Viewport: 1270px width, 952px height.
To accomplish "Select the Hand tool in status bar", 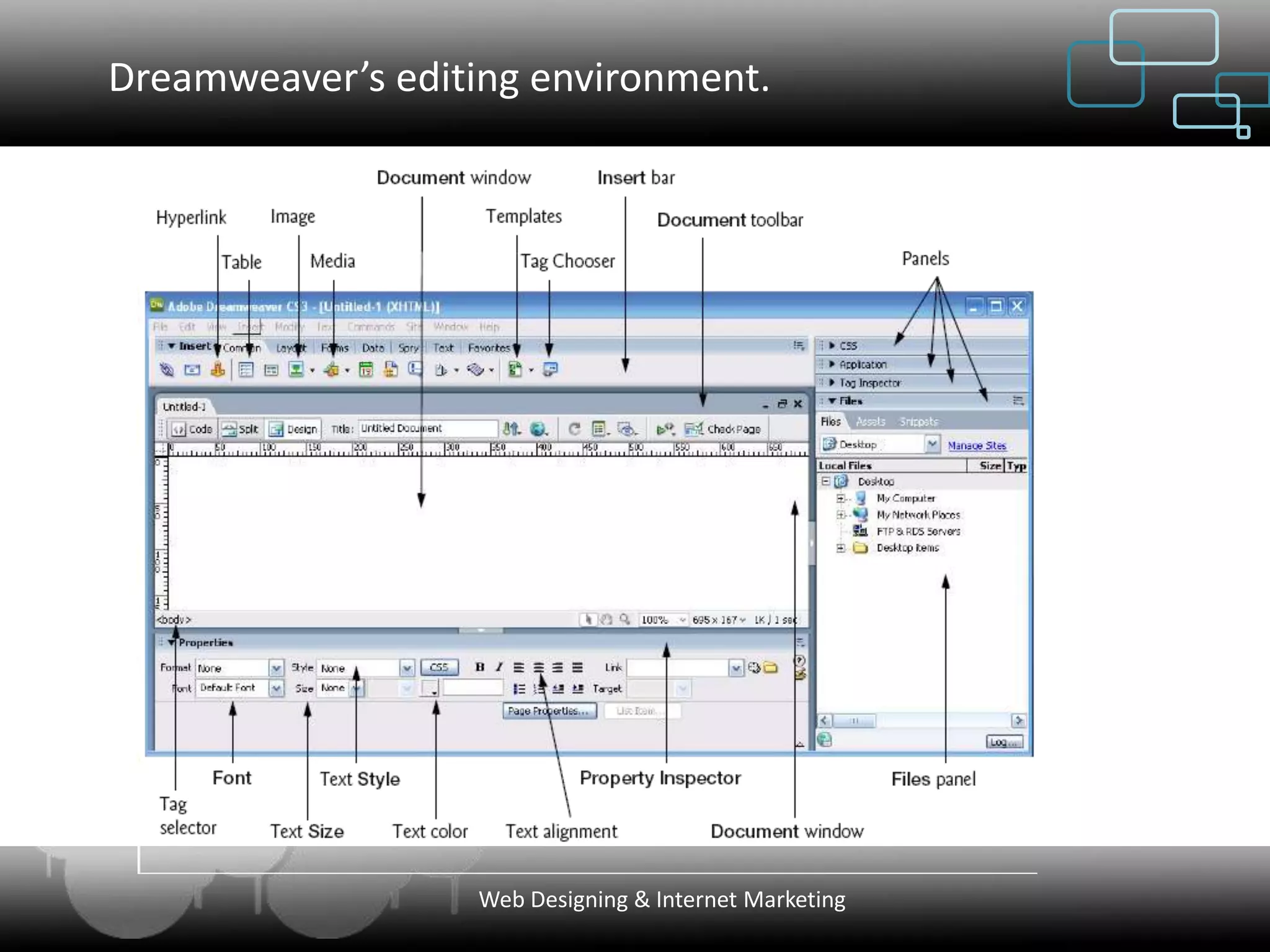I will tap(606, 619).
